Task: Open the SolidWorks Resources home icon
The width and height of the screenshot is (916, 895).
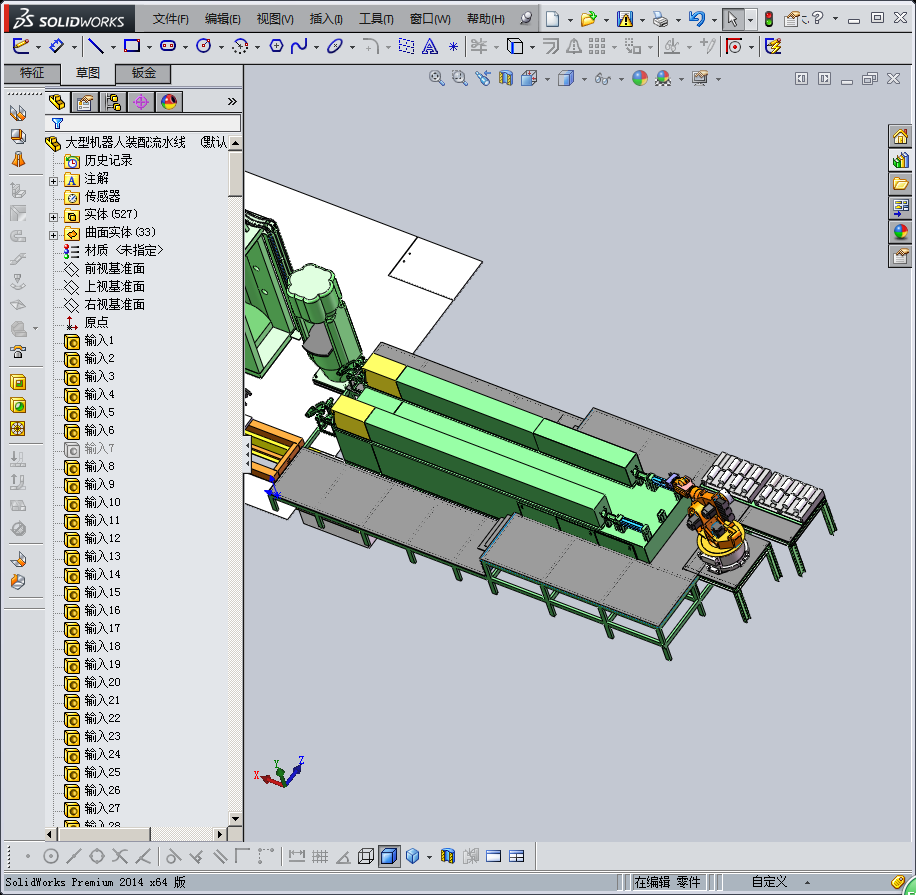Action: (900, 137)
